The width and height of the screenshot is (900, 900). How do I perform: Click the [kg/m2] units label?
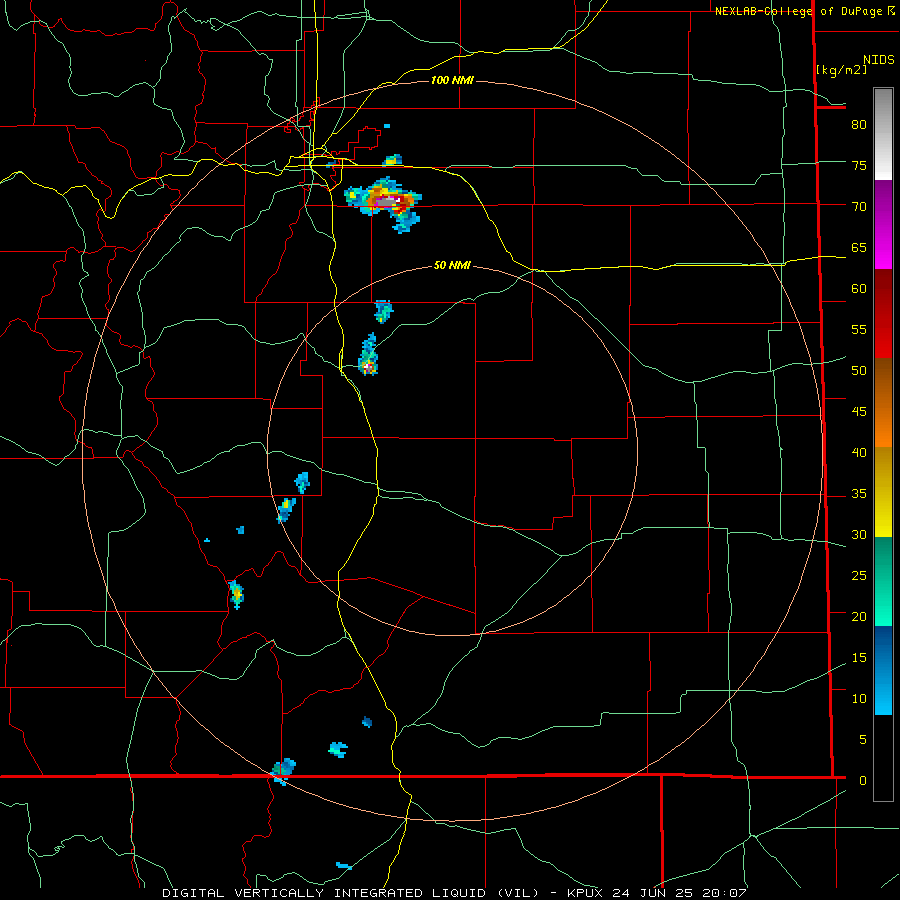841,70
